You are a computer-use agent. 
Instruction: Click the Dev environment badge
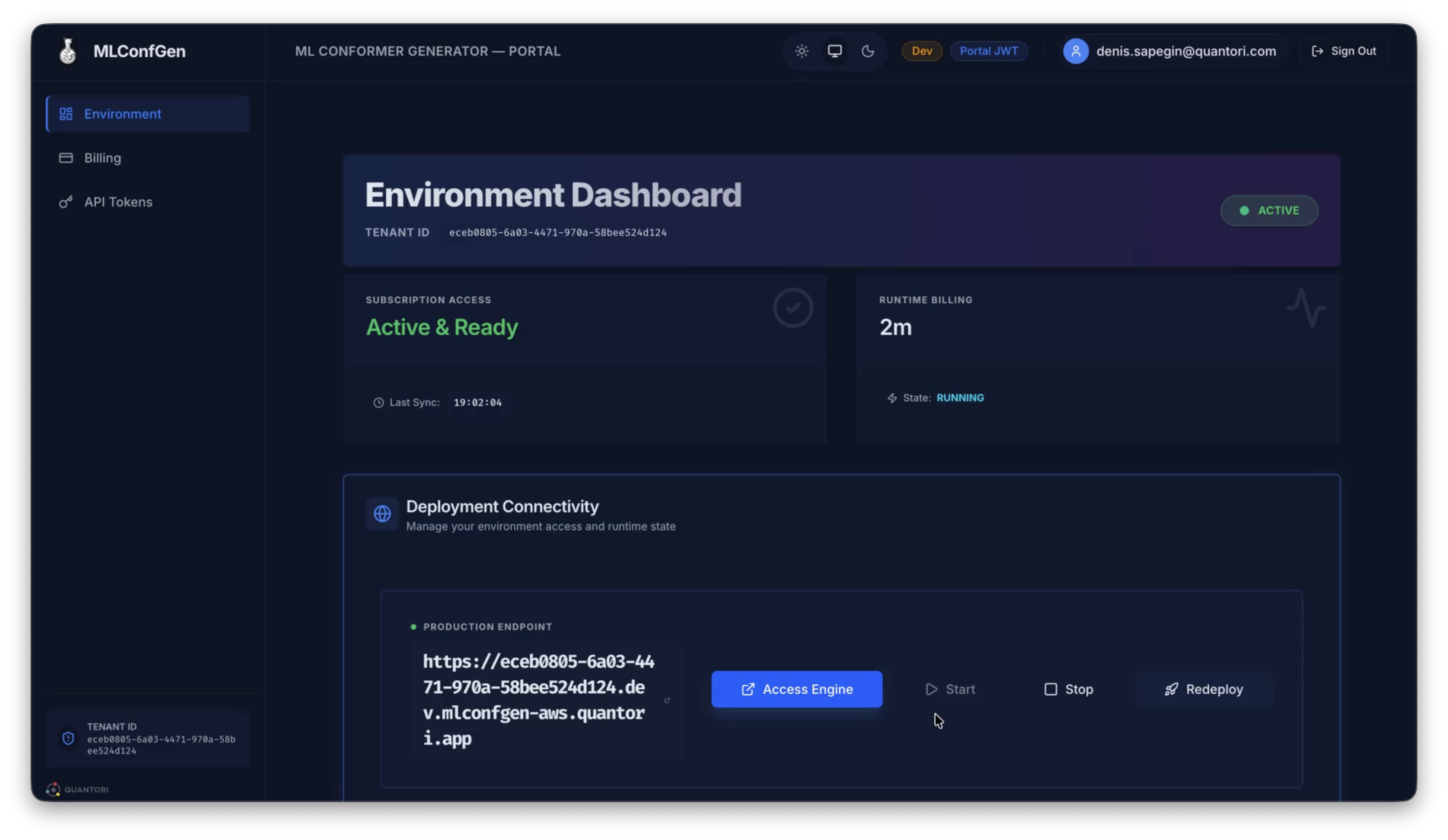click(921, 51)
